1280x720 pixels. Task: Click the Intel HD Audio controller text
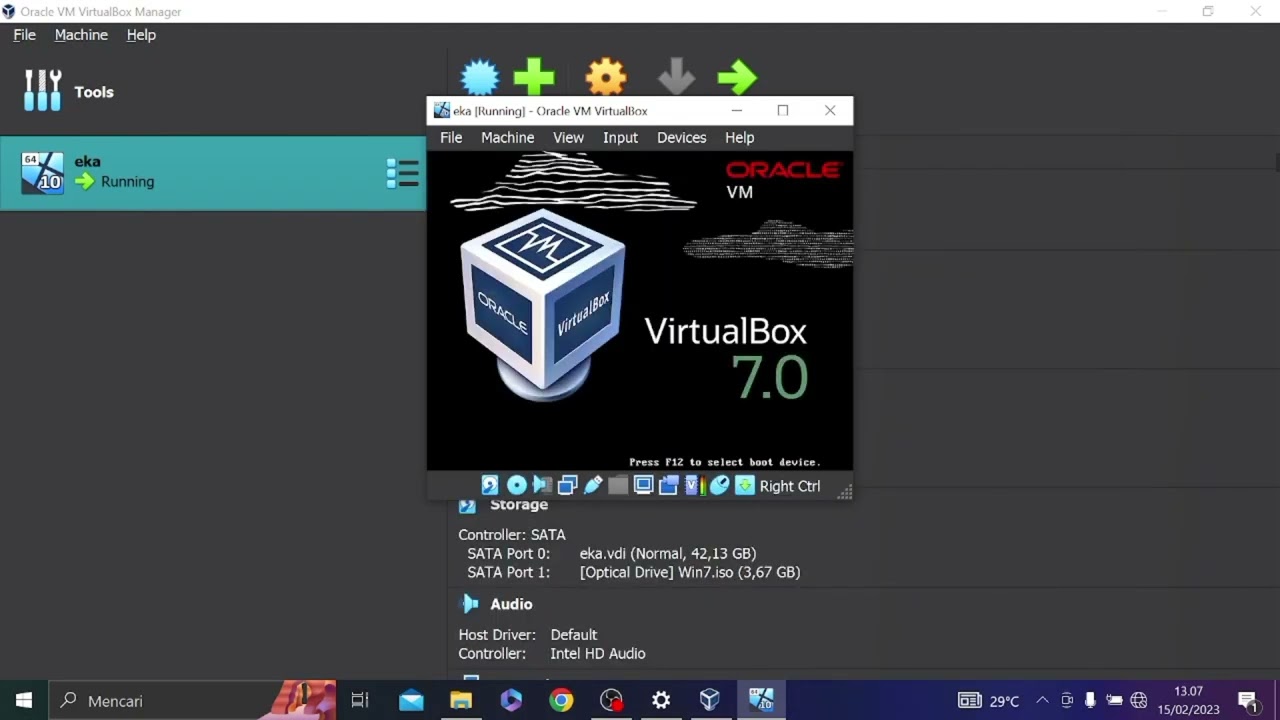(x=598, y=654)
